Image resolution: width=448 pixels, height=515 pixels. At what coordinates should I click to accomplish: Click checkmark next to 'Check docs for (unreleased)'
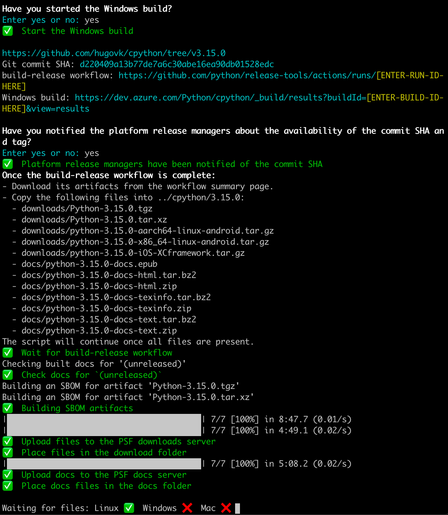point(7,375)
